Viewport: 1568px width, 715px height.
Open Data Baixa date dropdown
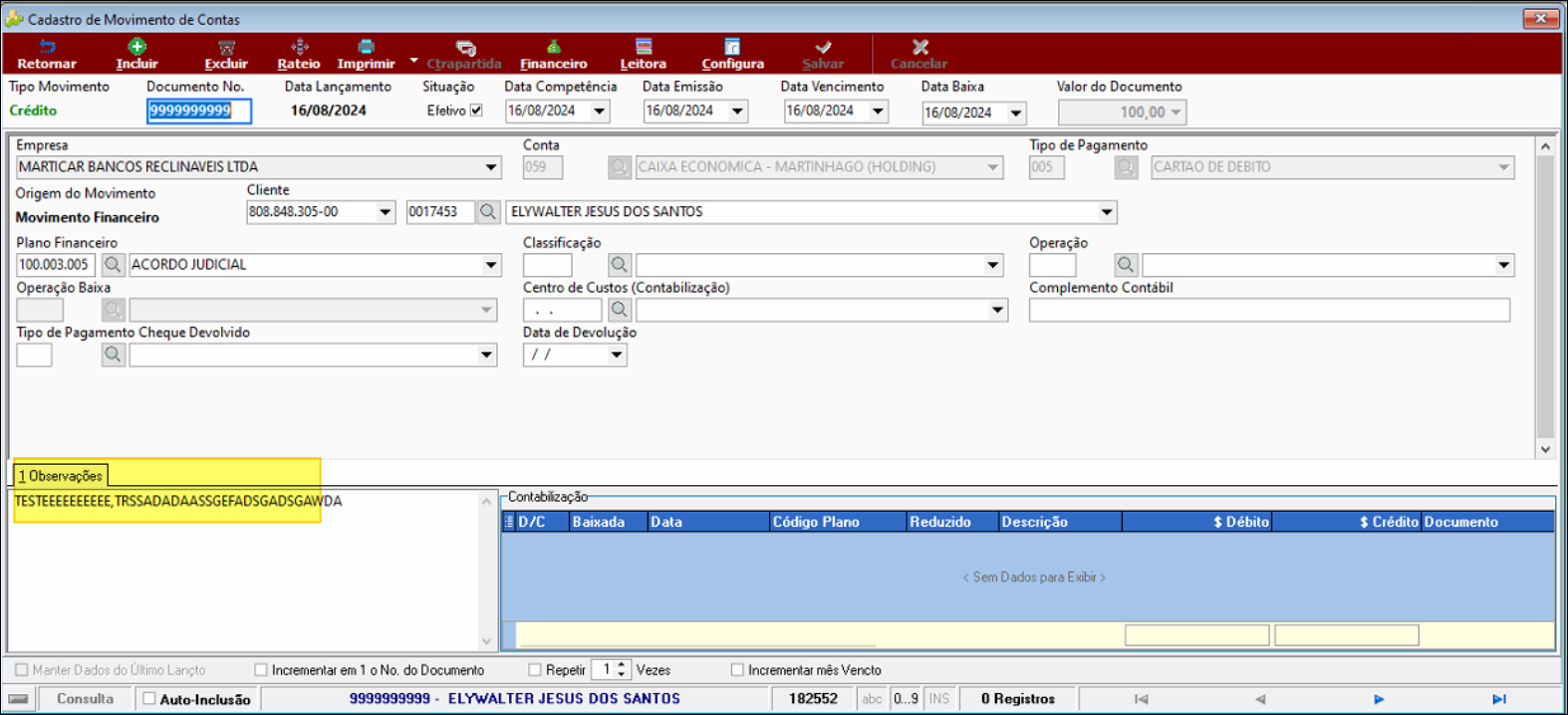pyautogui.click(x=1016, y=114)
